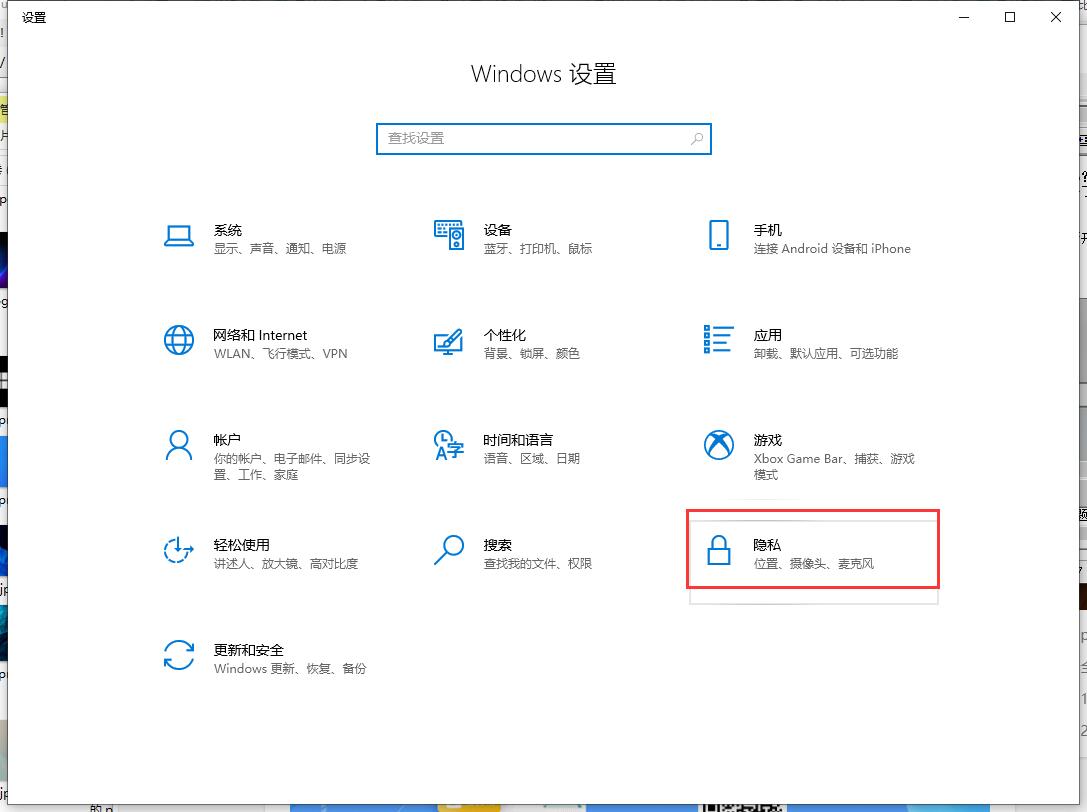Open the Apps list icon

718,339
